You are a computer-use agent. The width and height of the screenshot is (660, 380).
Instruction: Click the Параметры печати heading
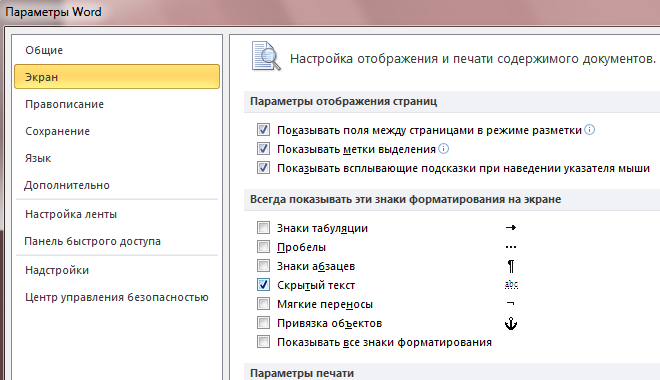[x=302, y=373]
